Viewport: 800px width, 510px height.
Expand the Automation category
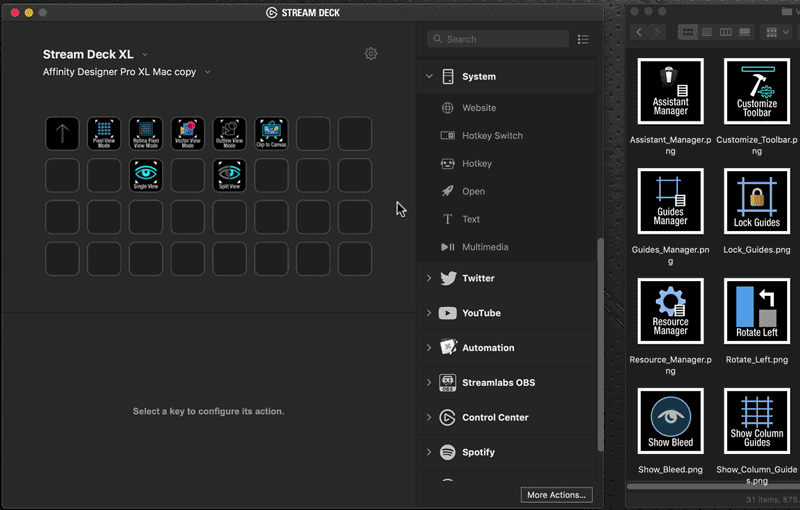tap(429, 347)
